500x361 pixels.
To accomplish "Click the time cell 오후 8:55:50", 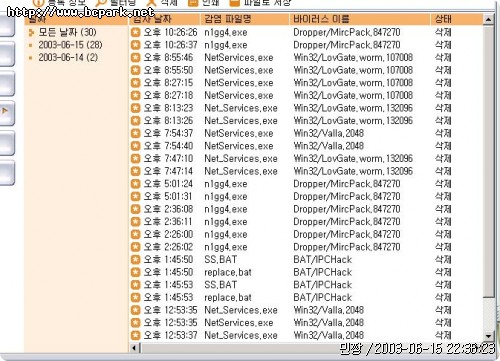I will pos(168,70).
